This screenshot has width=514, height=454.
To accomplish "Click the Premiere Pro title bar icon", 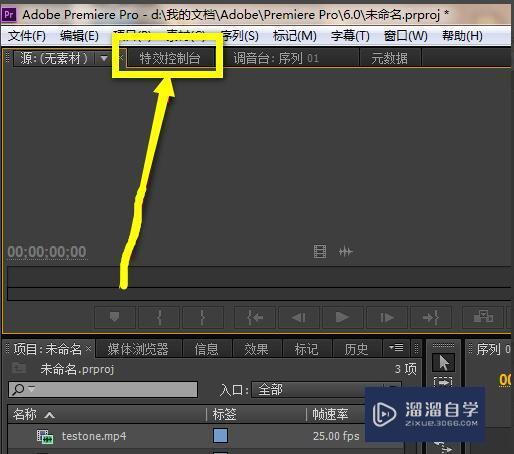I will coord(9,15).
